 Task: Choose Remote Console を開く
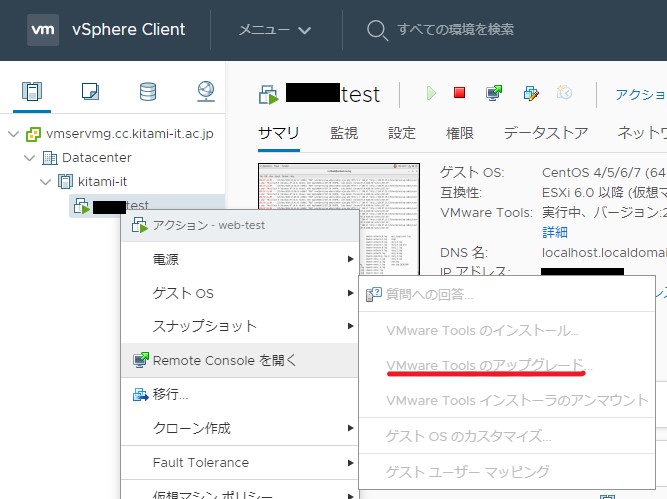(239, 360)
